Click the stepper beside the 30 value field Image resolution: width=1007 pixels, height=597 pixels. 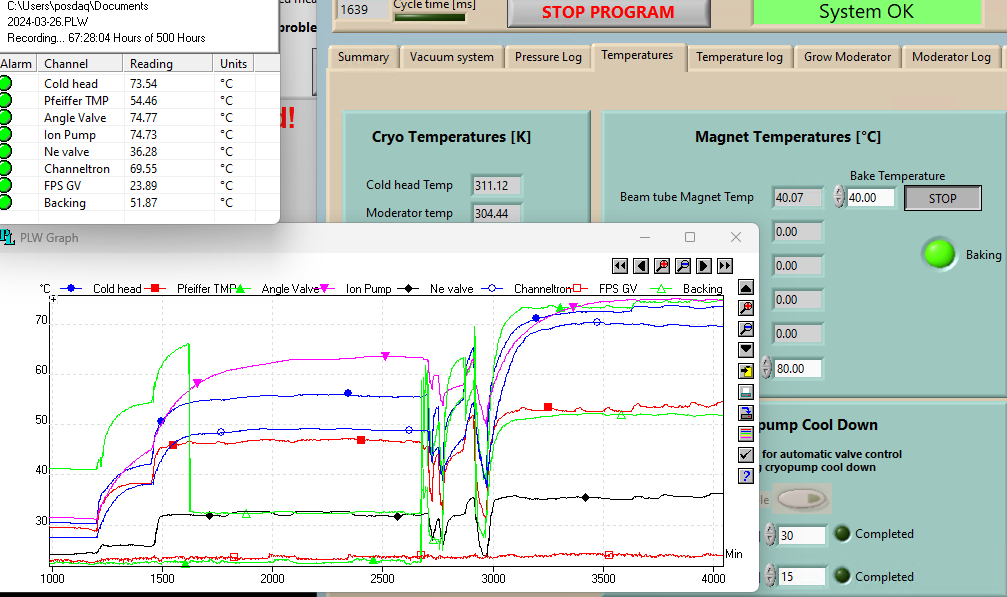click(769, 535)
